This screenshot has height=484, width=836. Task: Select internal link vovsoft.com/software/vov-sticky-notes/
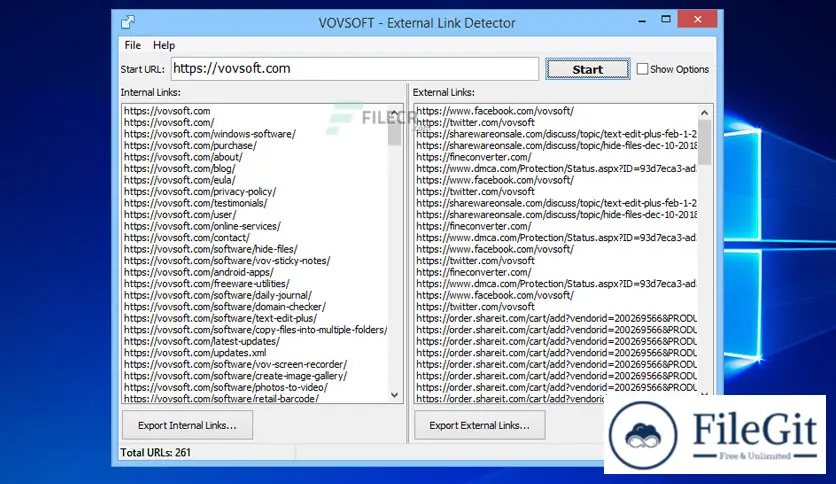[x=227, y=261]
